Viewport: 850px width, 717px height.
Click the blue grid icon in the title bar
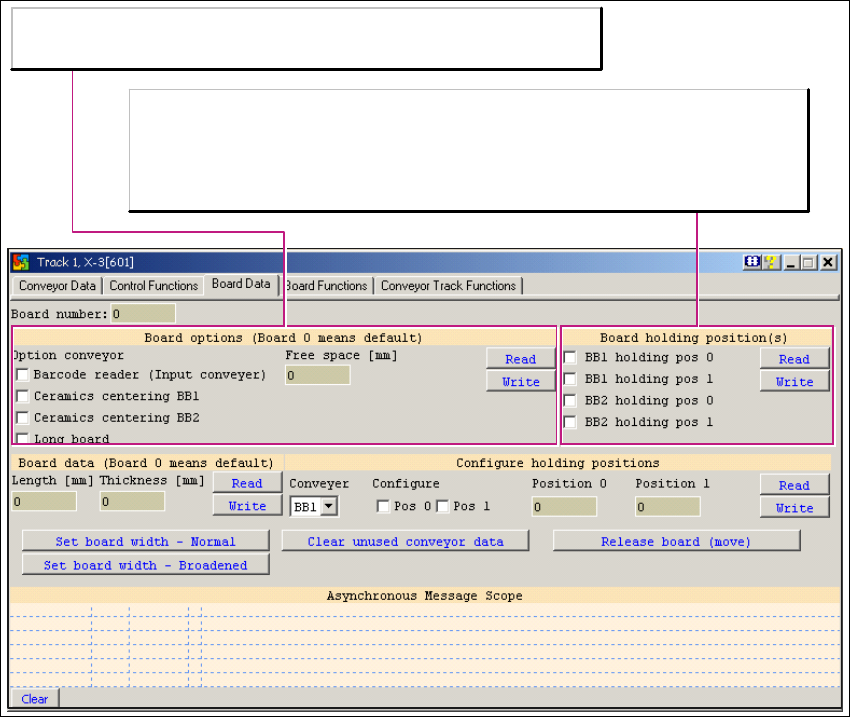752,262
